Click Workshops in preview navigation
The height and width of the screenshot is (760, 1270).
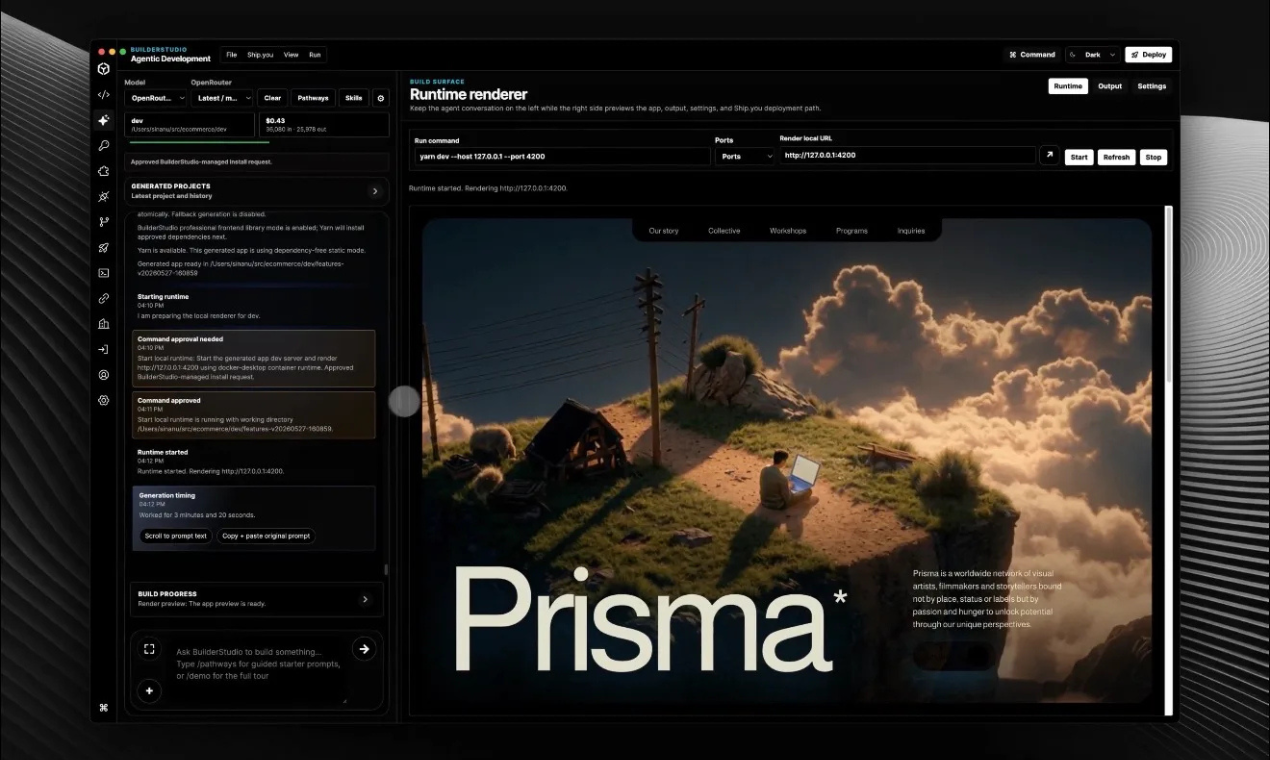point(788,231)
